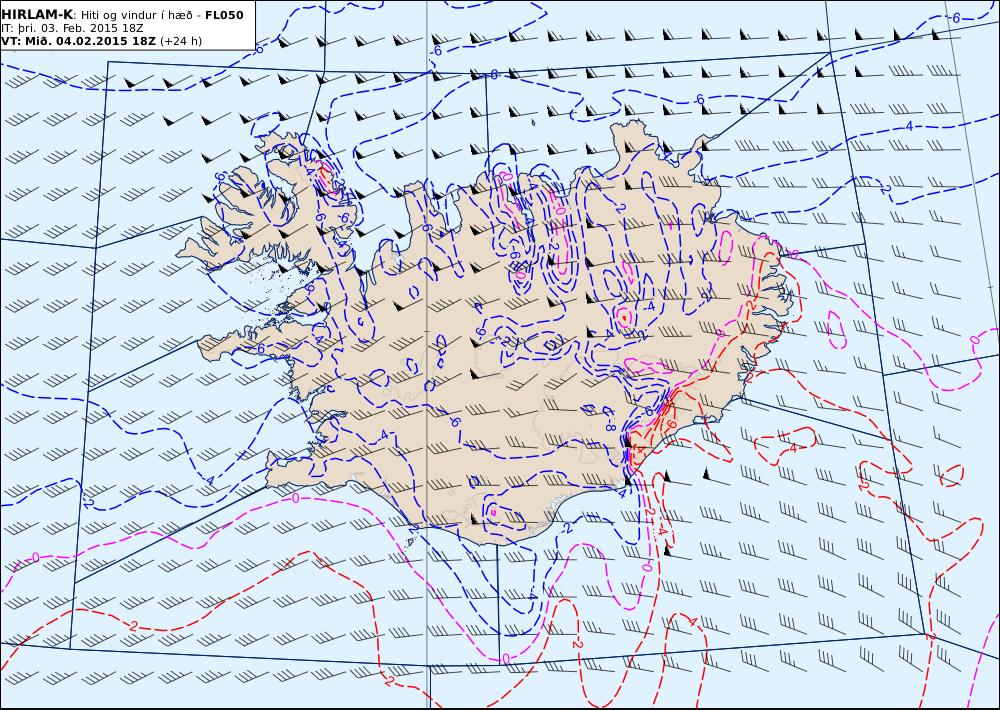Click the 'Hiti og vindur í hæð' title
This screenshot has height=710, width=1000.
tap(137, 15)
